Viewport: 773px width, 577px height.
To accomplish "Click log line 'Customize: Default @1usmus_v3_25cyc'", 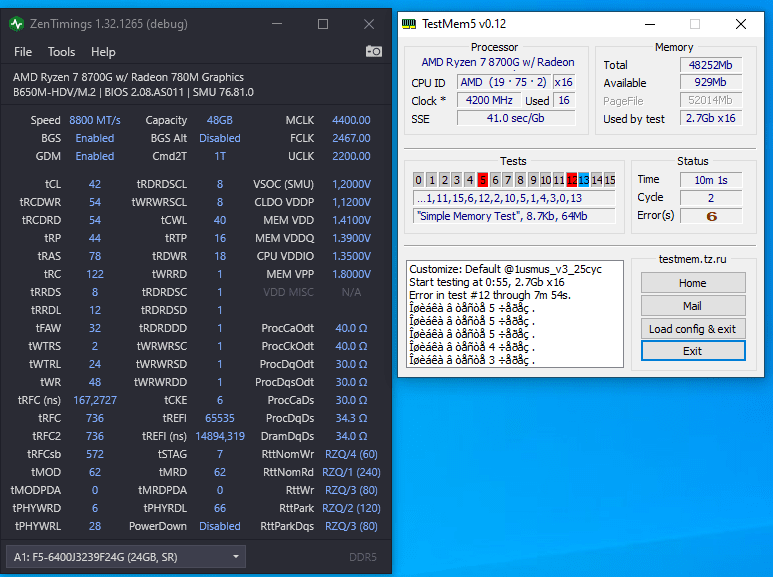I will 505,269.
